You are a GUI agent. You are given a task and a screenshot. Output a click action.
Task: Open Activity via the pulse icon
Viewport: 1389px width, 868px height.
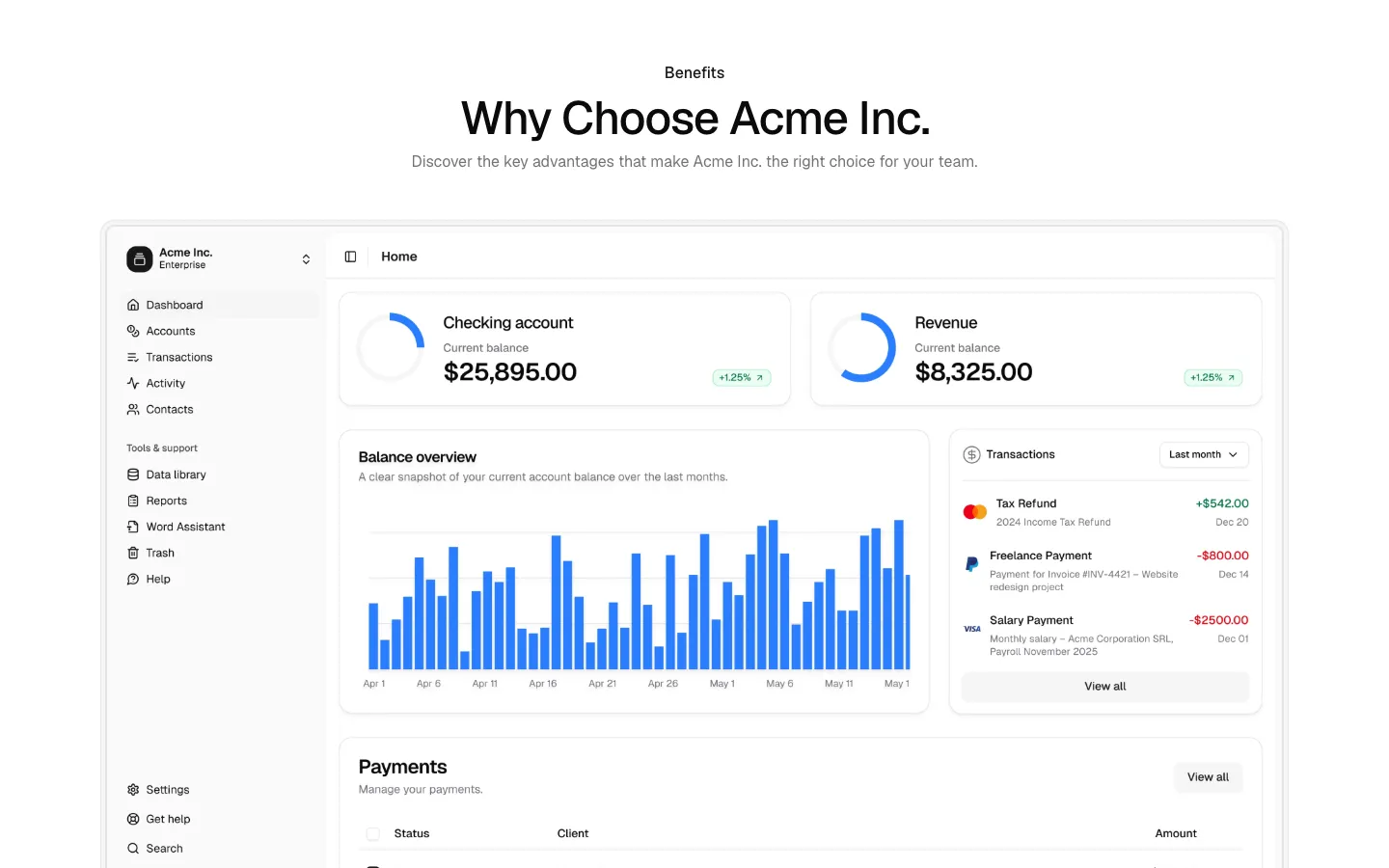click(133, 383)
